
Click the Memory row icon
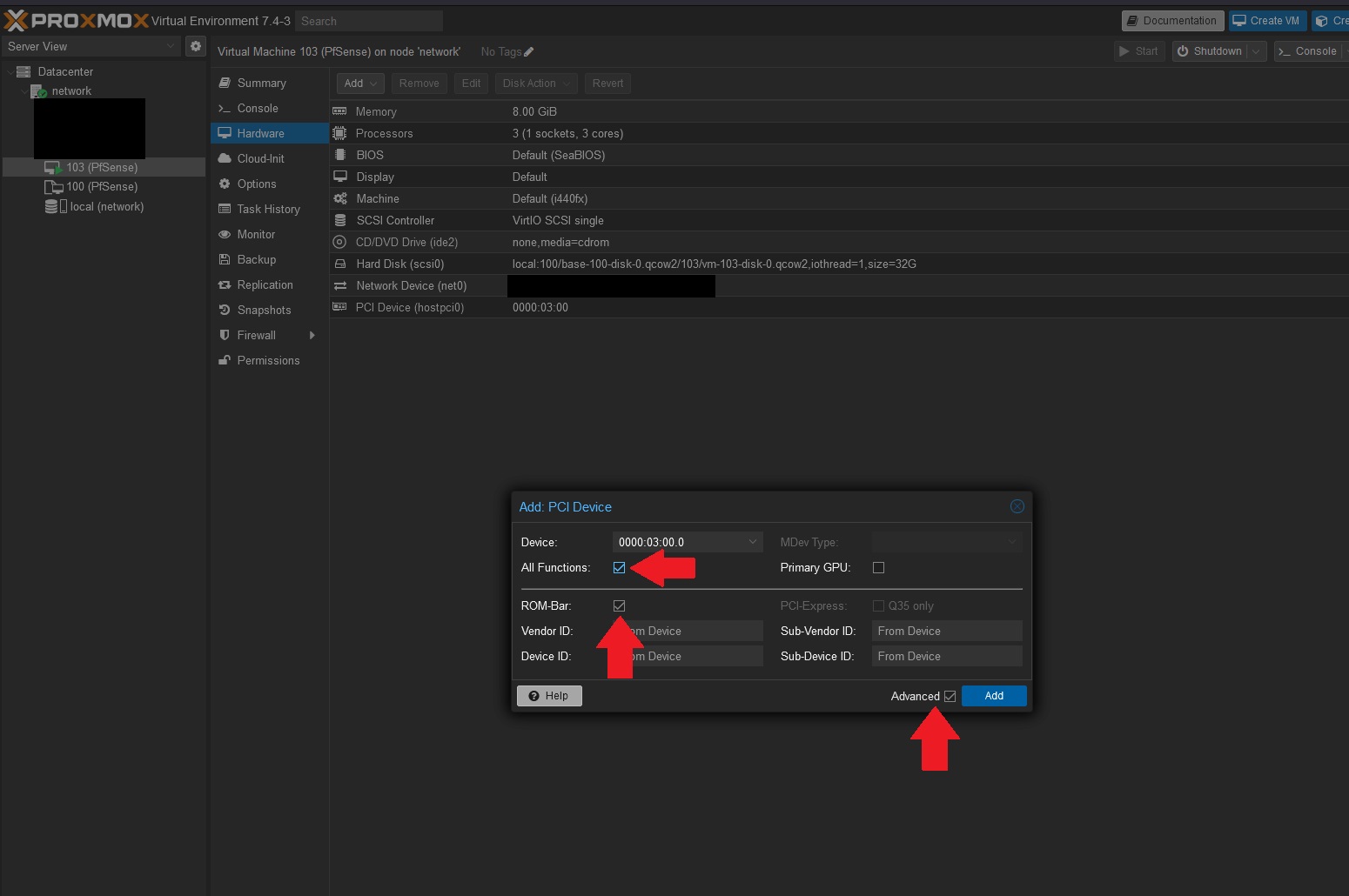[x=339, y=111]
